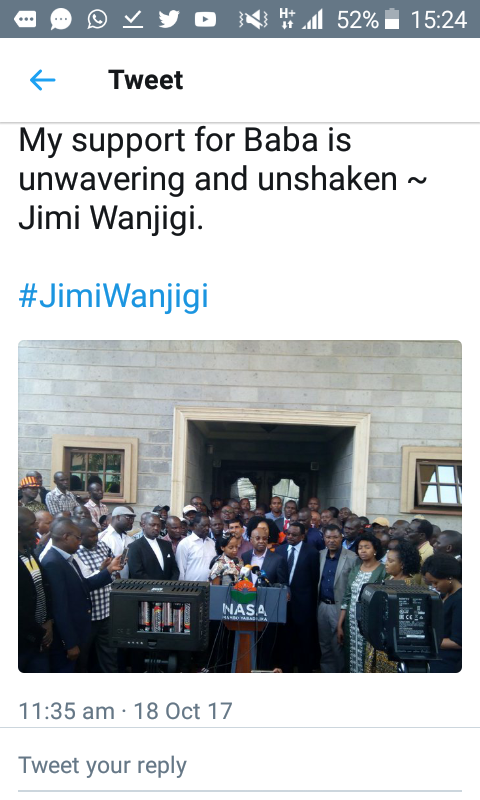Screen dimensions: 480x800
Task: Tap the battery icon in status bar
Action: pos(392,19)
